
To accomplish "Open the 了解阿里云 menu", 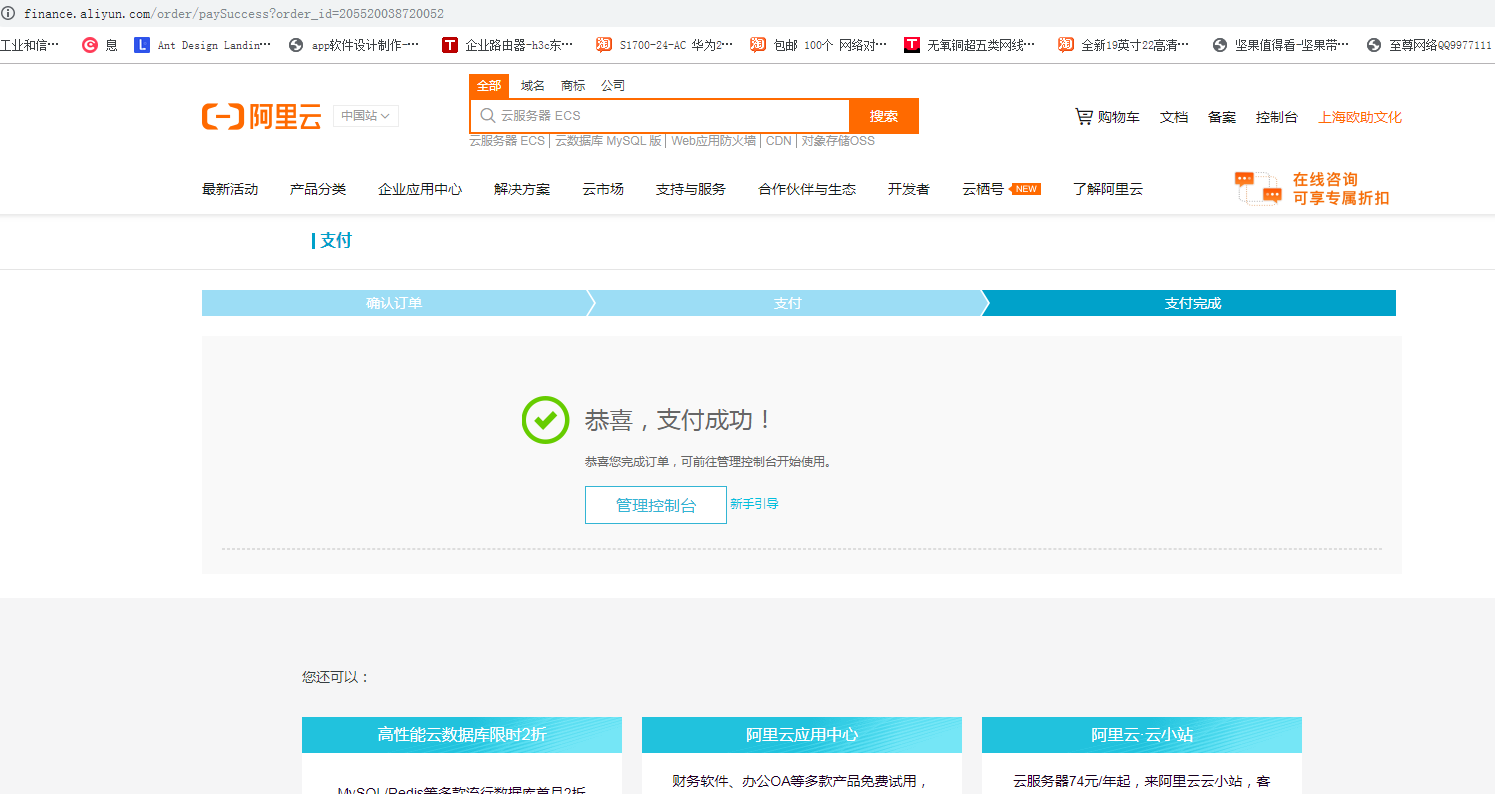I will pyautogui.click(x=1108, y=189).
